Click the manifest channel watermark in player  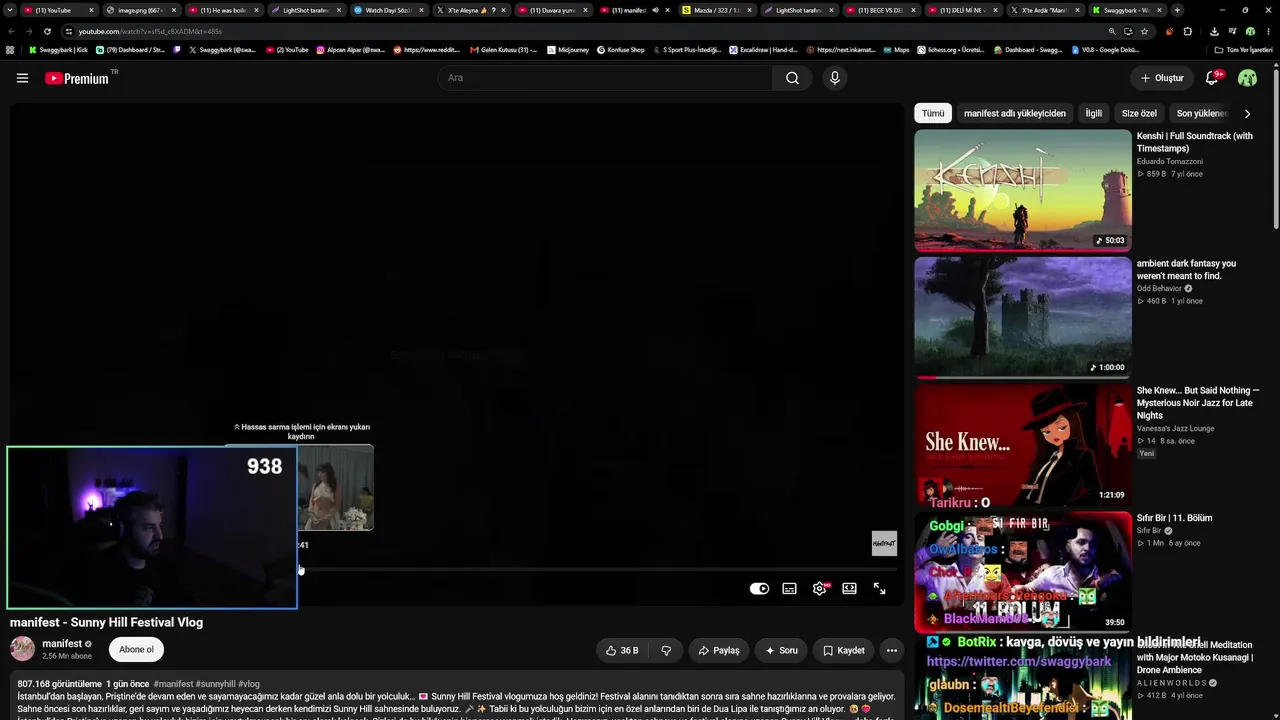tap(884, 543)
